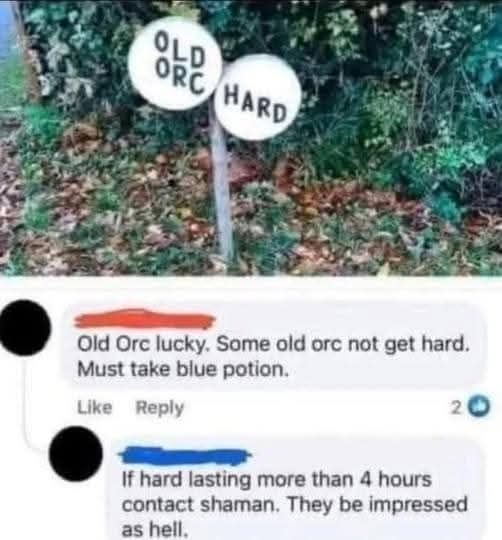Click the round "Old Orc" sign
The height and width of the screenshot is (540, 502).
click(x=175, y=64)
